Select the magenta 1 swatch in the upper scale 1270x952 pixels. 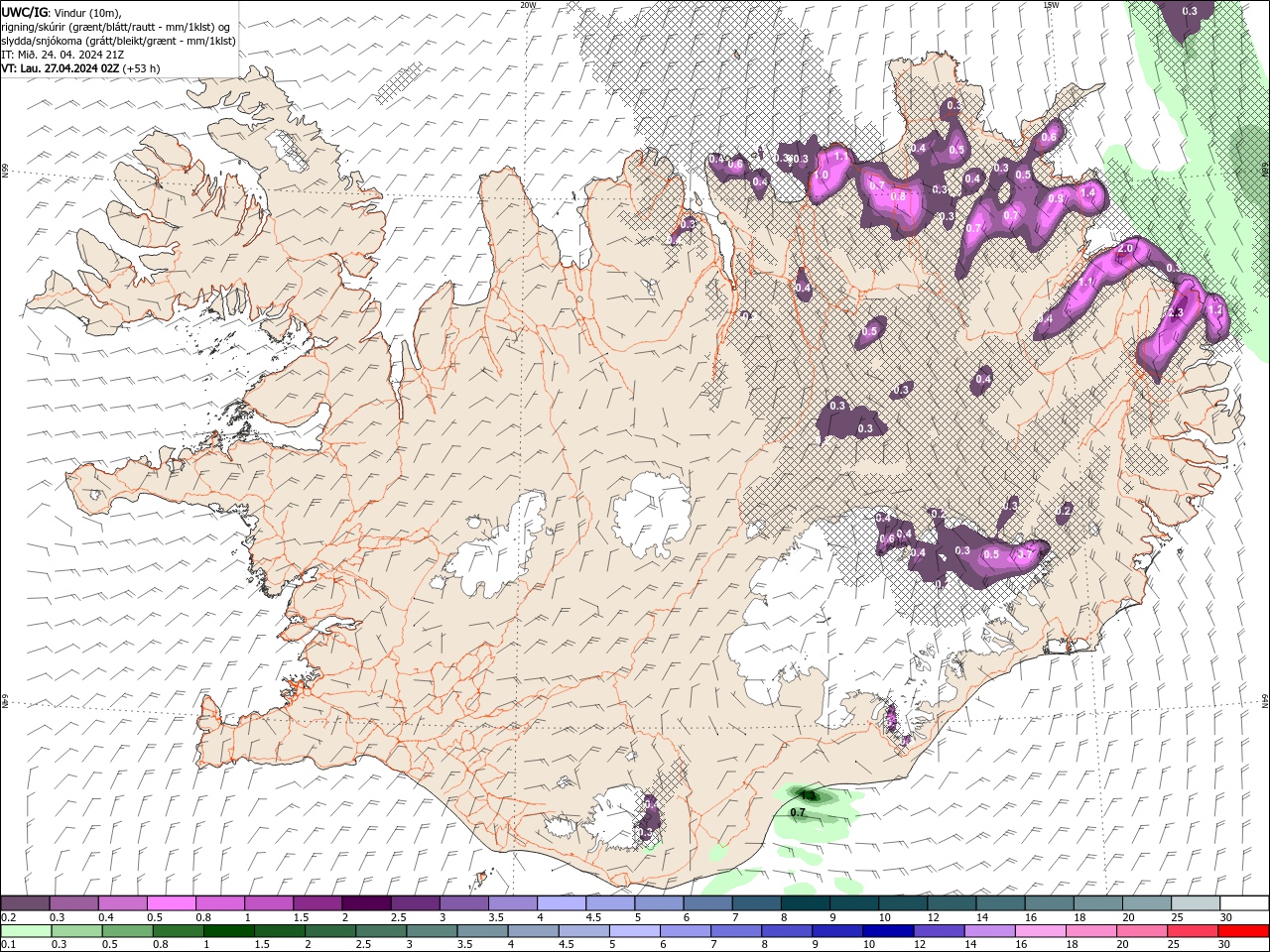coord(269,903)
